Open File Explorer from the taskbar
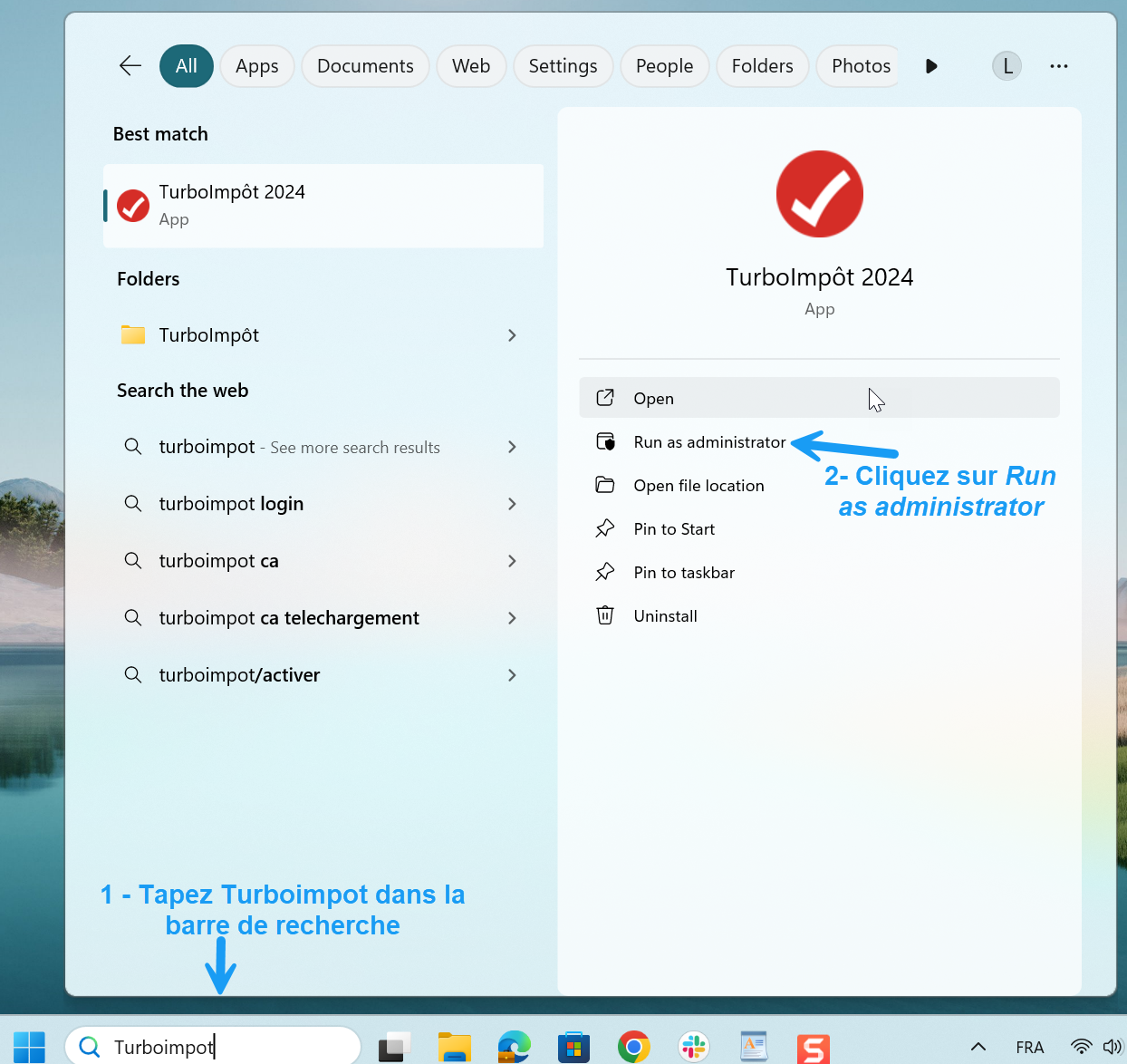Image resolution: width=1127 pixels, height=1064 pixels. (455, 1048)
